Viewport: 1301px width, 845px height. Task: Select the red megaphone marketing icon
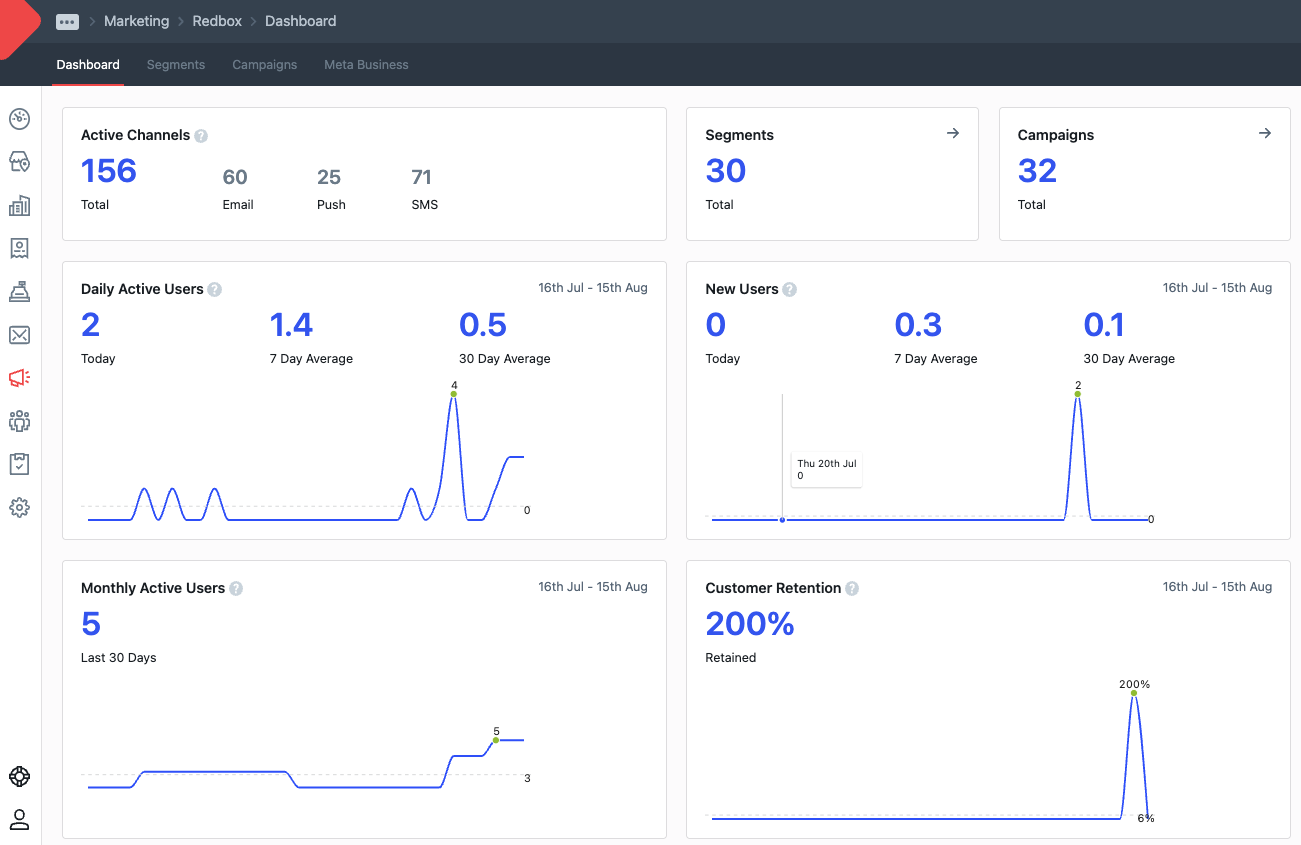click(x=19, y=377)
